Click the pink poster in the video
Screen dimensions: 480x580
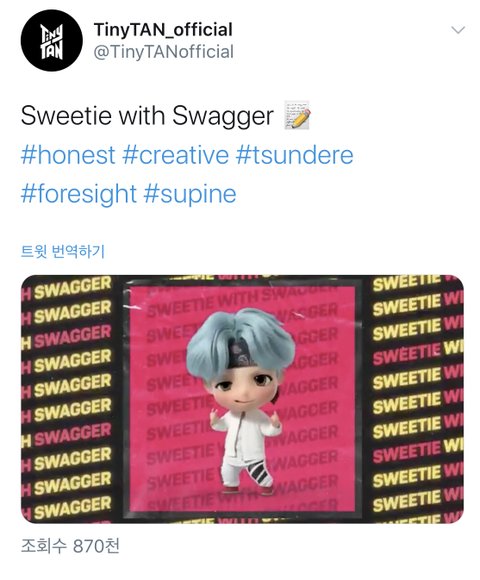(242, 399)
